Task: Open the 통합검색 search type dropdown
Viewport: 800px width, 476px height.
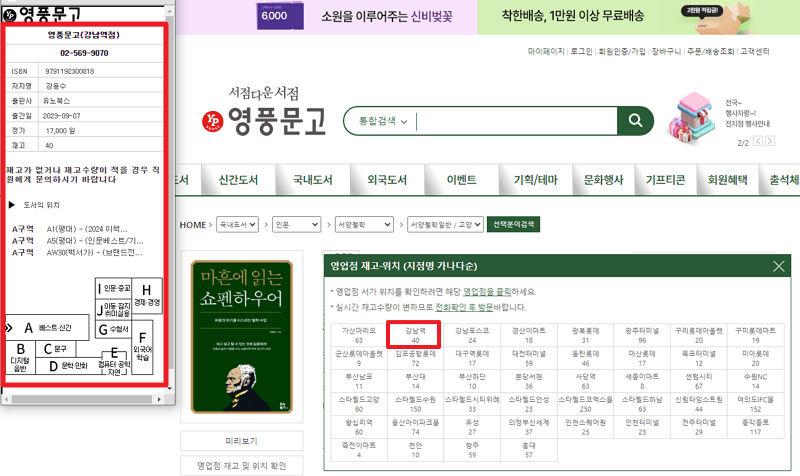Action: (382, 121)
